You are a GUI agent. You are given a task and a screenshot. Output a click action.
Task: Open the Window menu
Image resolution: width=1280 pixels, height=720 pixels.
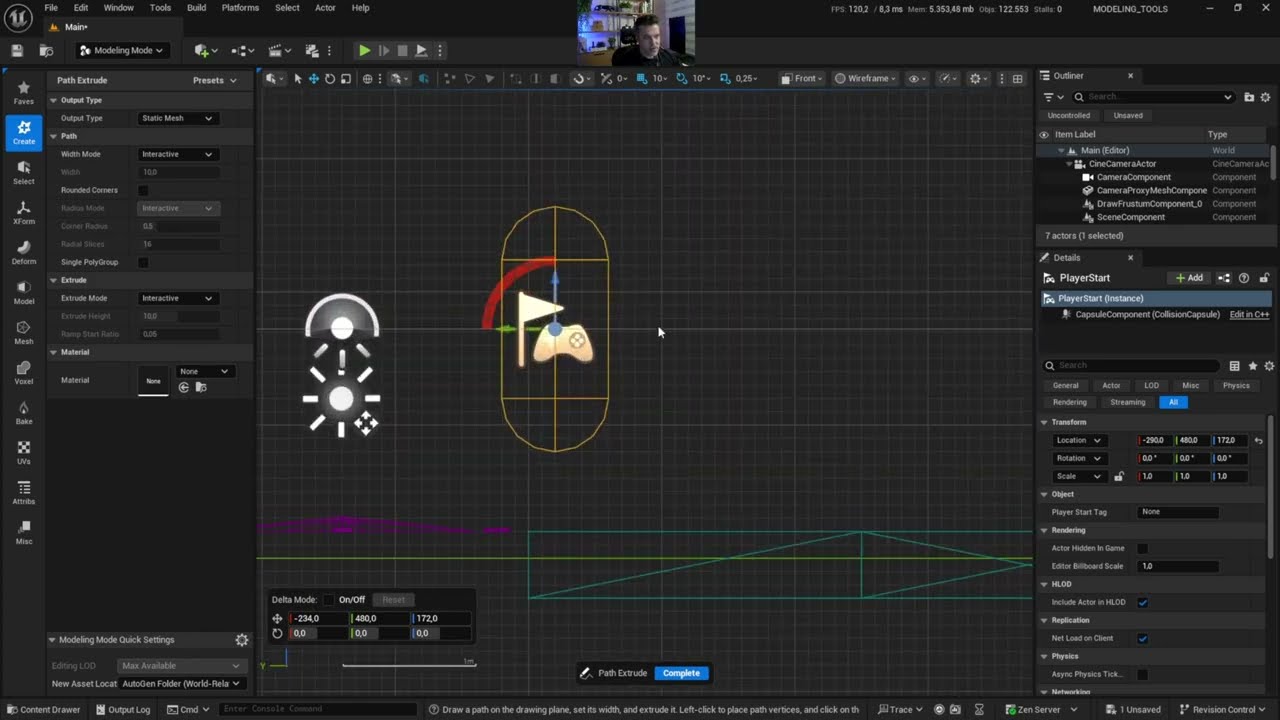coord(118,8)
